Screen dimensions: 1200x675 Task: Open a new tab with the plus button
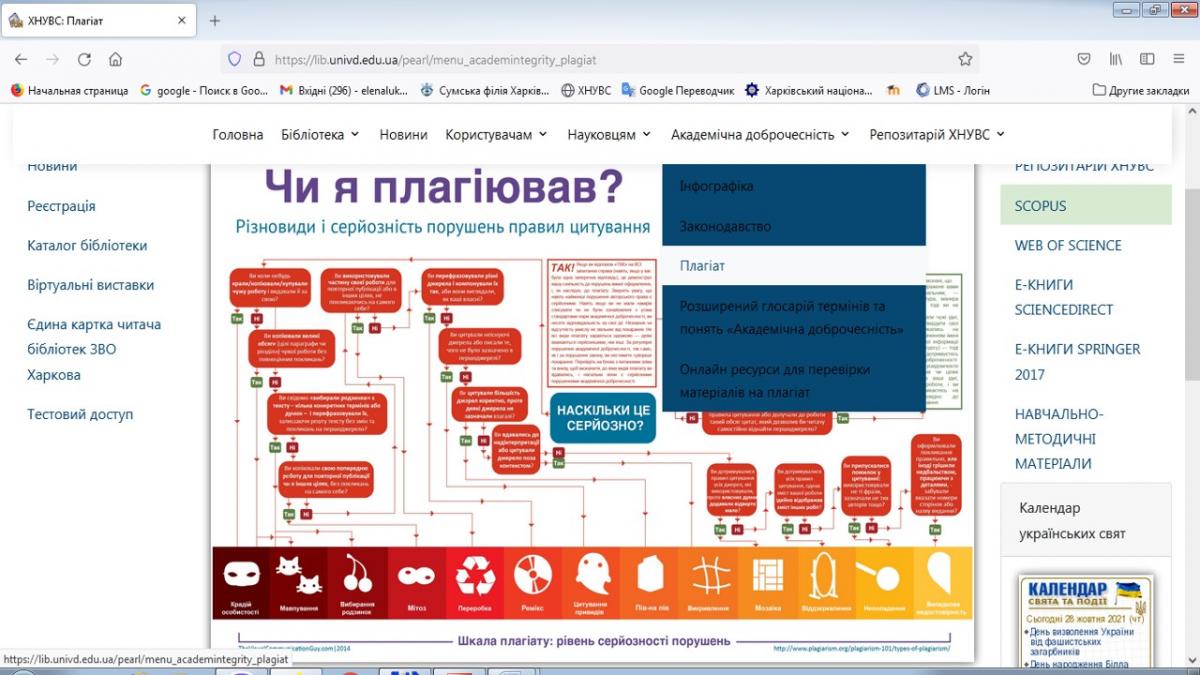pyautogui.click(x=215, y=20)
